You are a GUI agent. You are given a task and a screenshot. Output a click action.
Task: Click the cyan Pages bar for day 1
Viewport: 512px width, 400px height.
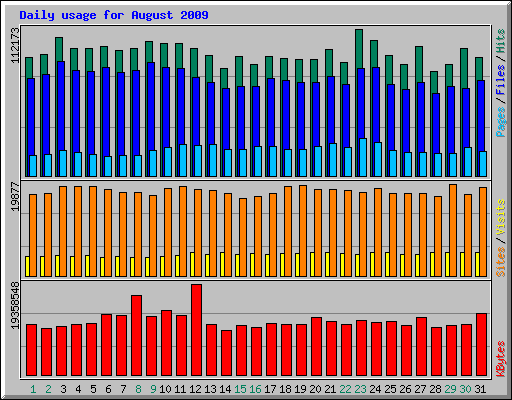click(x=33, y=166)
